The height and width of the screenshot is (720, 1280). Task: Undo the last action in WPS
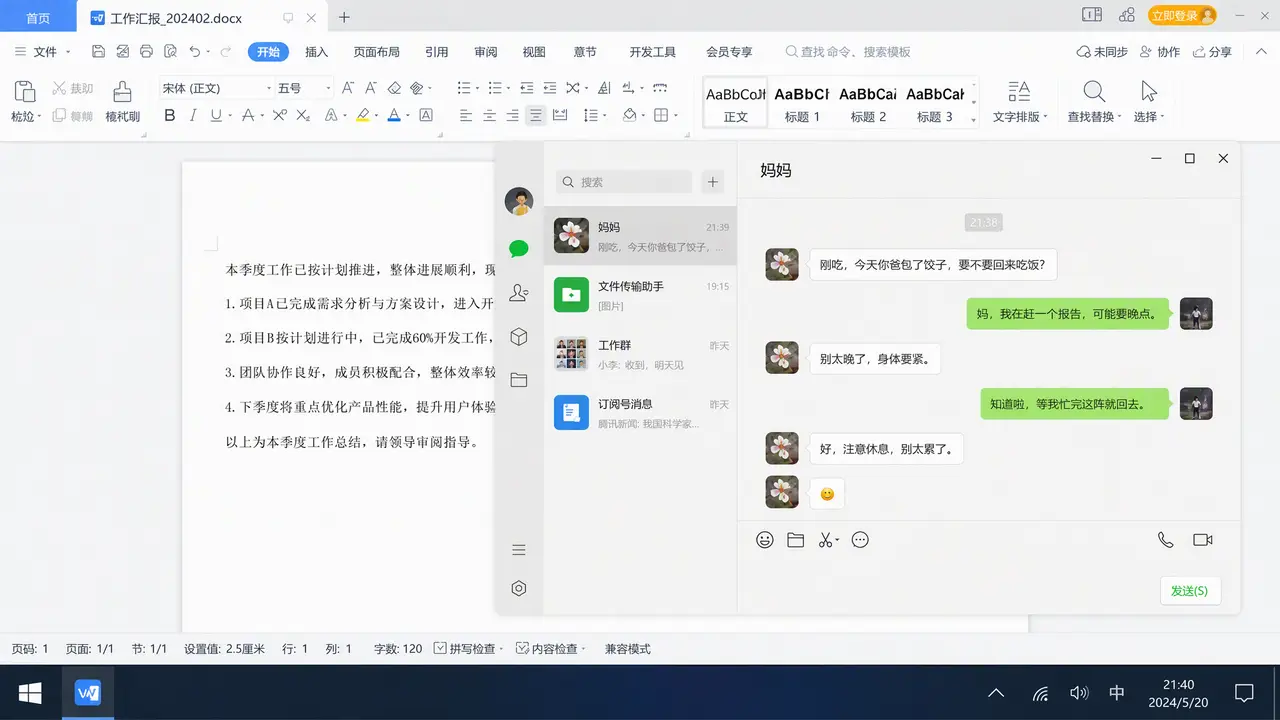click(x=194, y=52)
